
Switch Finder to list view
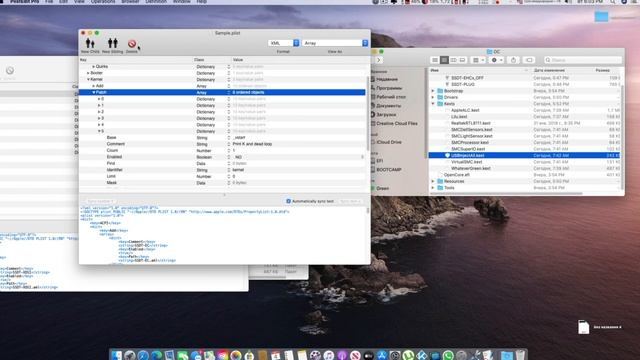(444, 60)
